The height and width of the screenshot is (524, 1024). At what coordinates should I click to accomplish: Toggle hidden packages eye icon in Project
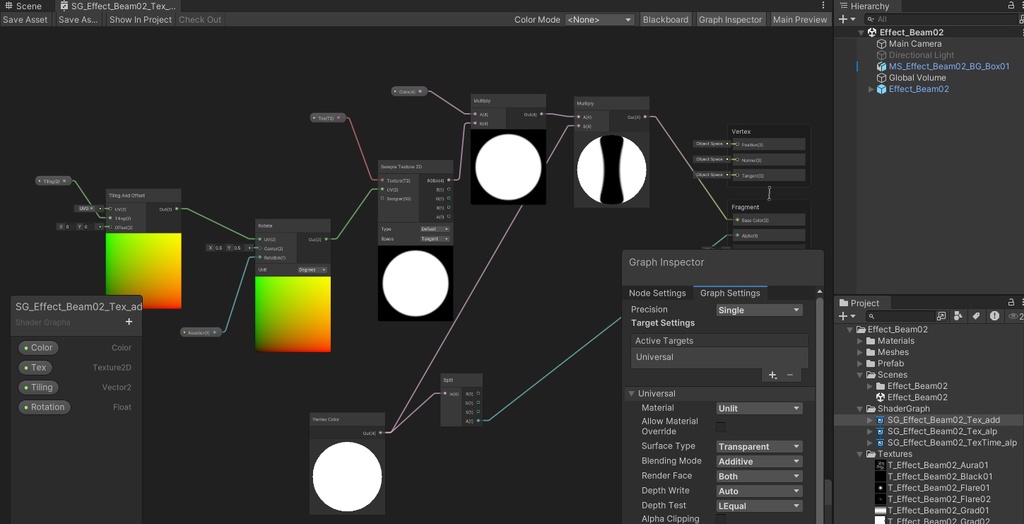pos(1015,316)
